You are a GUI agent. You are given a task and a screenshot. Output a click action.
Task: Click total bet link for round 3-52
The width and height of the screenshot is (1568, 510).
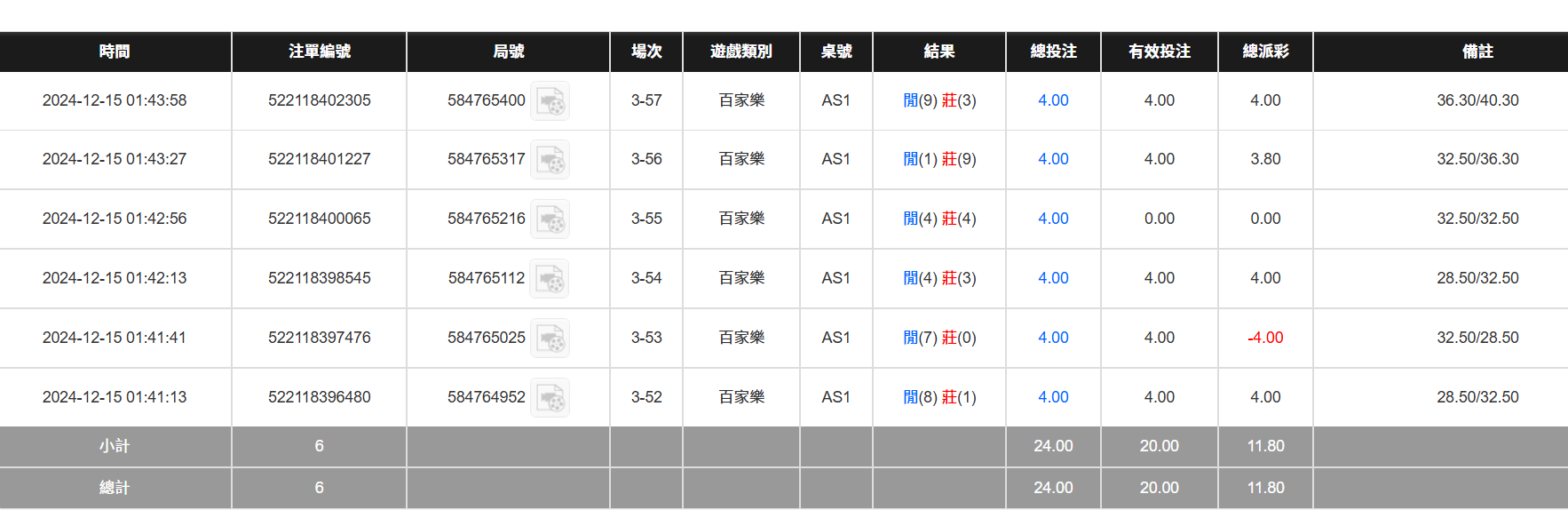(1053, 397)
